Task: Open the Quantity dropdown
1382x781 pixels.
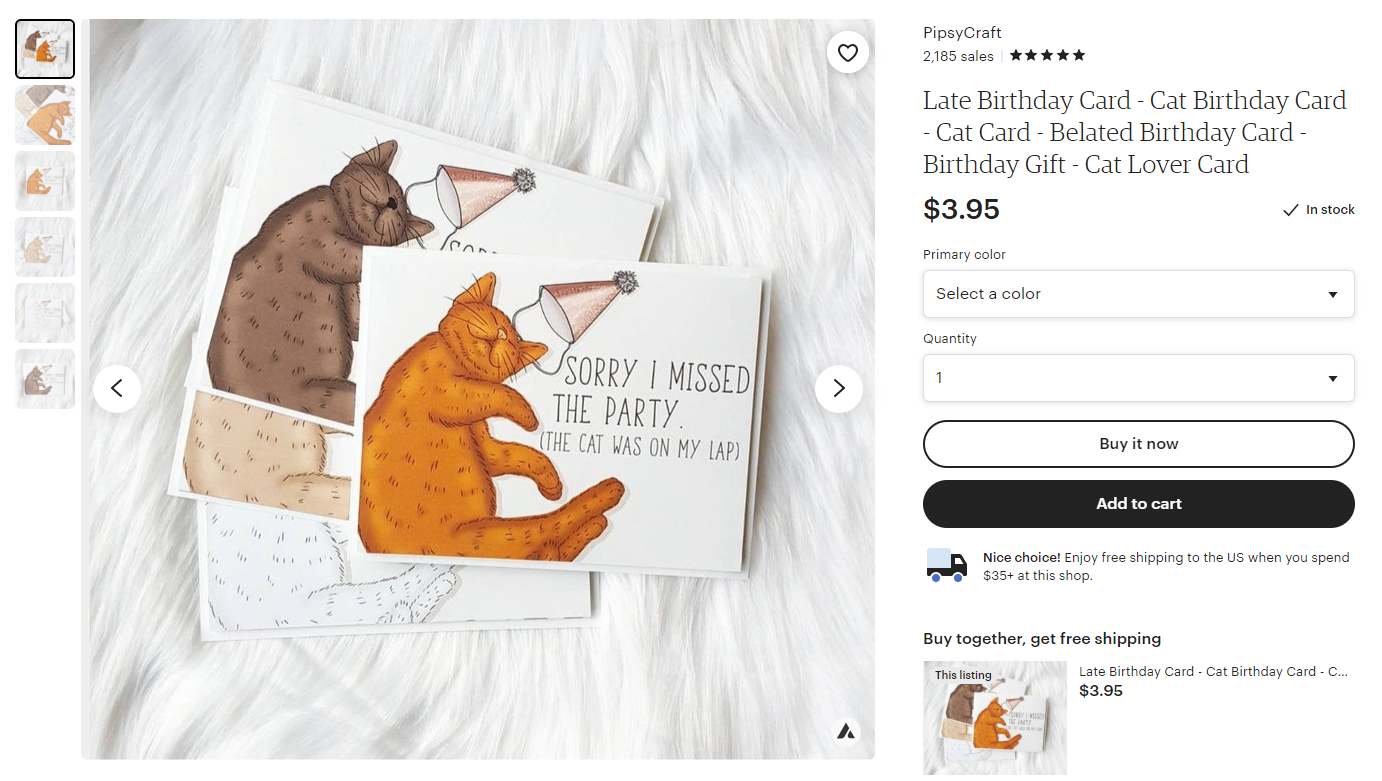Action: point(1138,378)
